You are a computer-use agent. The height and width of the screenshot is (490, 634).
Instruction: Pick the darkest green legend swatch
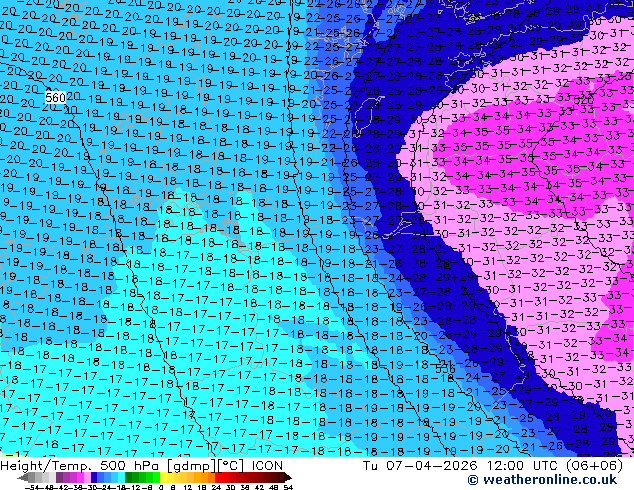coord(129,477)
